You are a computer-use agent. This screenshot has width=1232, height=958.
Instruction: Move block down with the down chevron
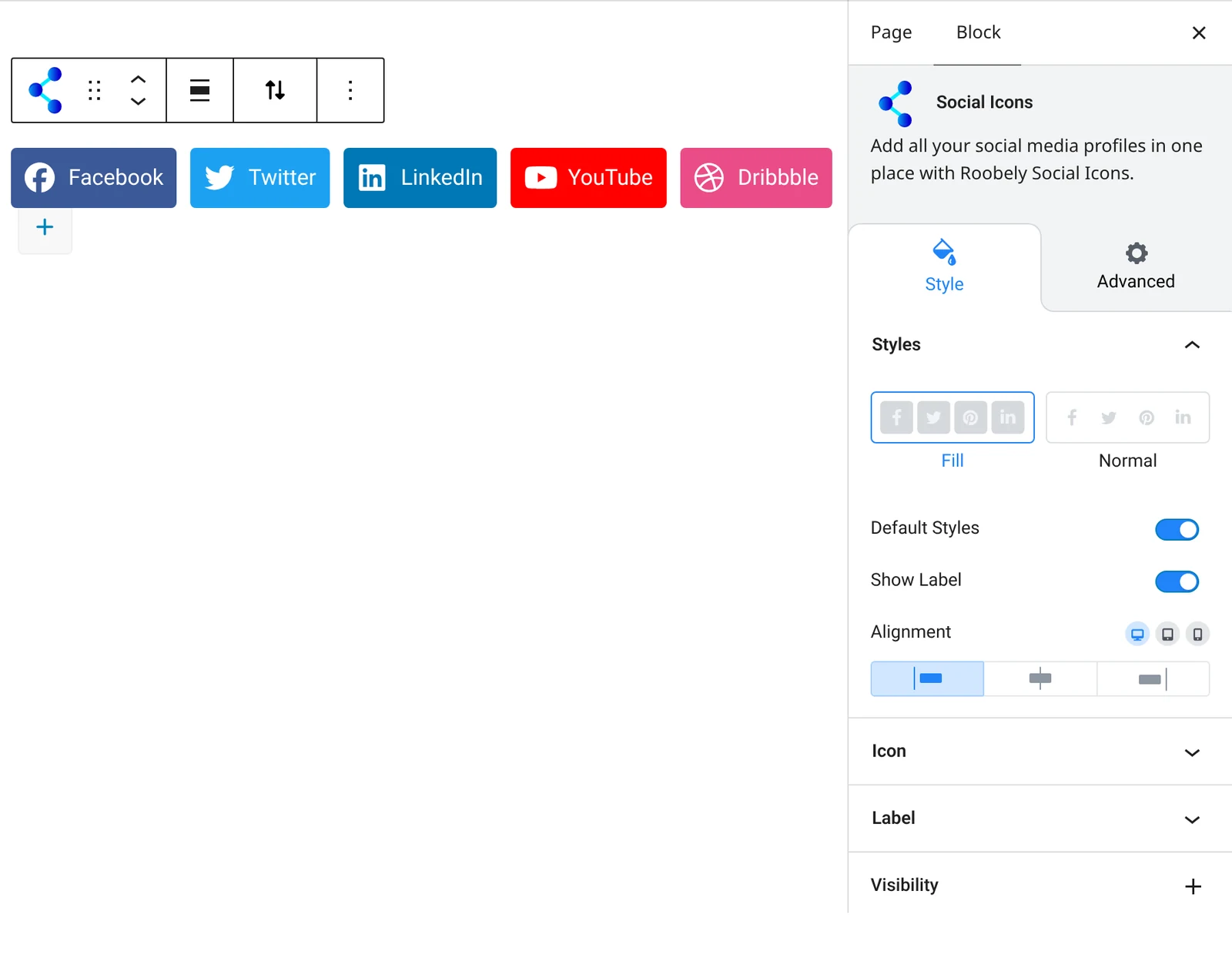point(138,102)
